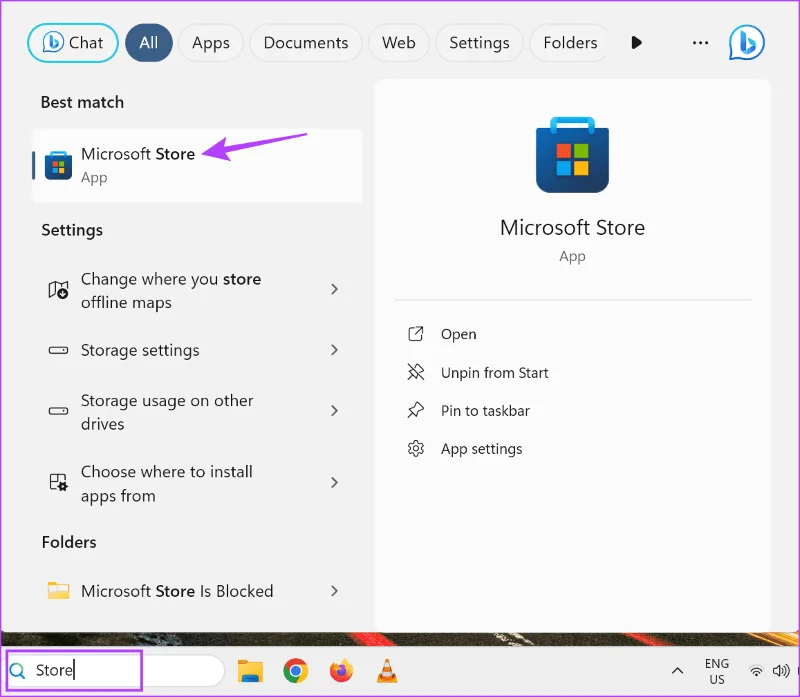Viewport: 800px width, 697px height.
Task: Expand the offline maps result chevron
Action: [x=334, y=289]
